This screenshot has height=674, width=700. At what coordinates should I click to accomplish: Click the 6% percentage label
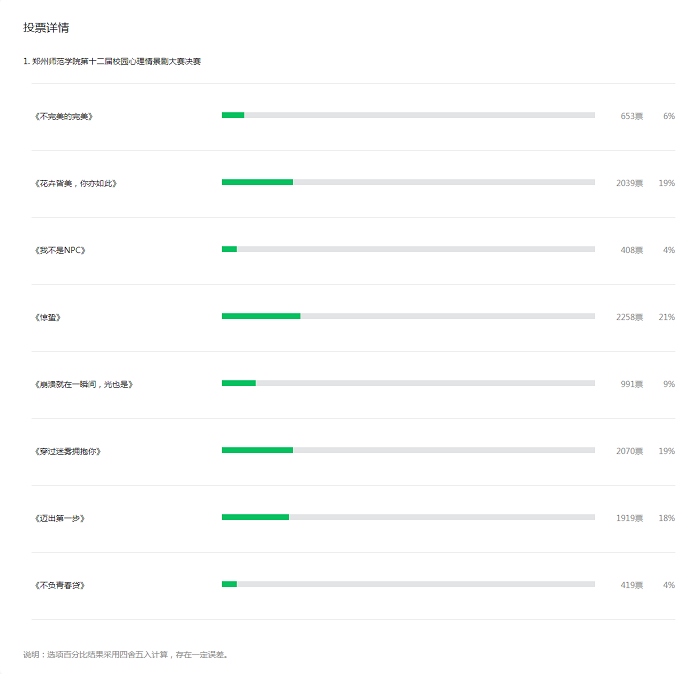[x=669, y=116]
